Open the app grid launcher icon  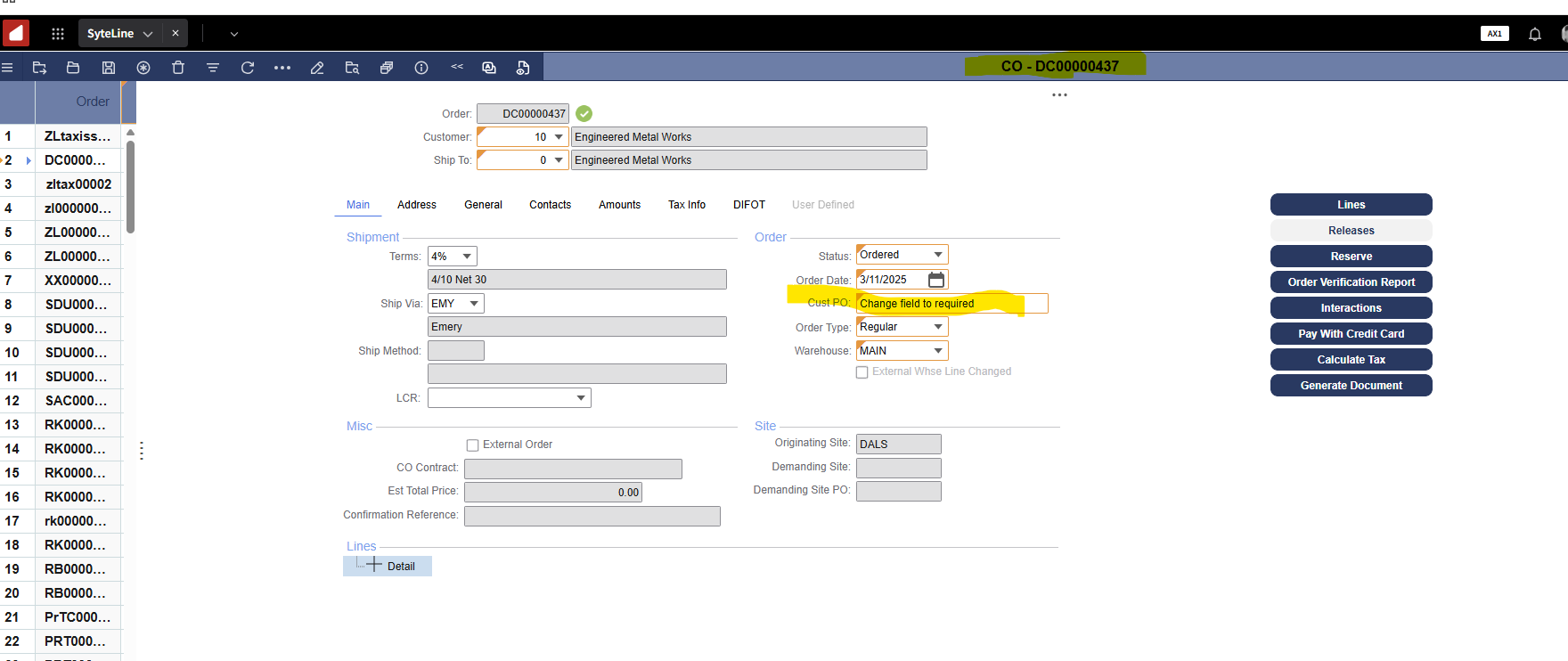(x=58, y=34)
